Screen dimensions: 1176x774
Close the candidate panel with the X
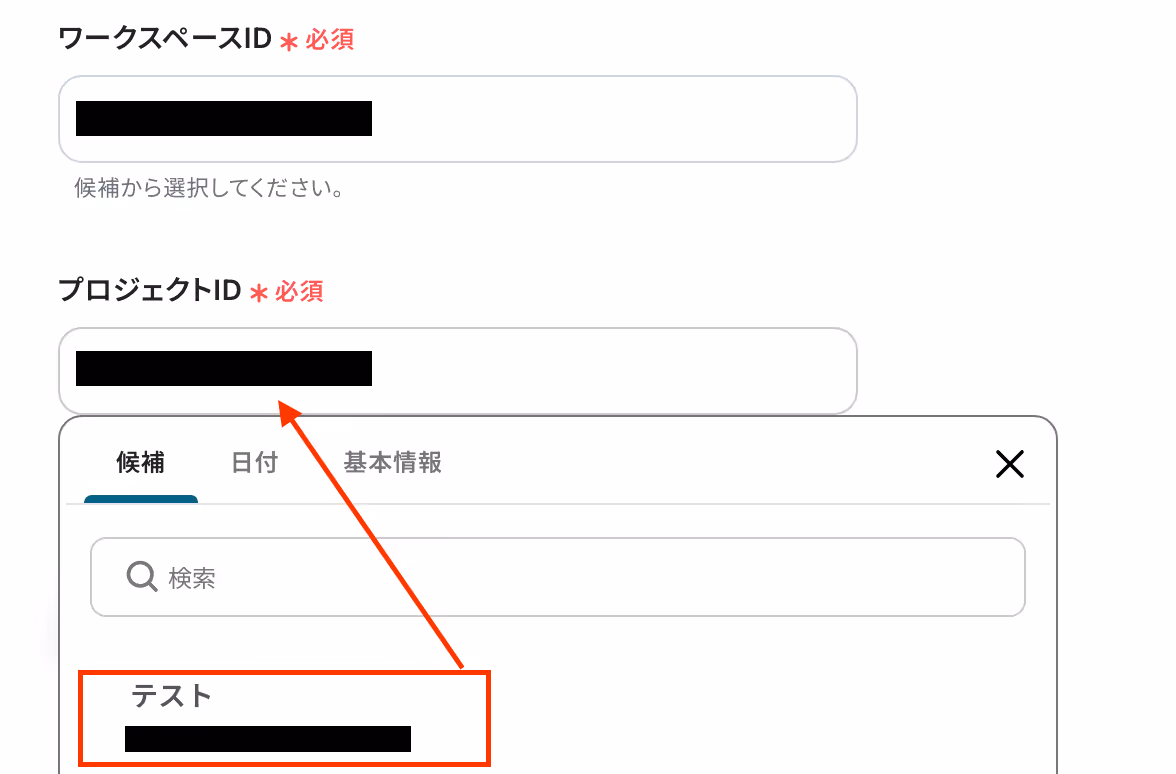coord(1010,464)
